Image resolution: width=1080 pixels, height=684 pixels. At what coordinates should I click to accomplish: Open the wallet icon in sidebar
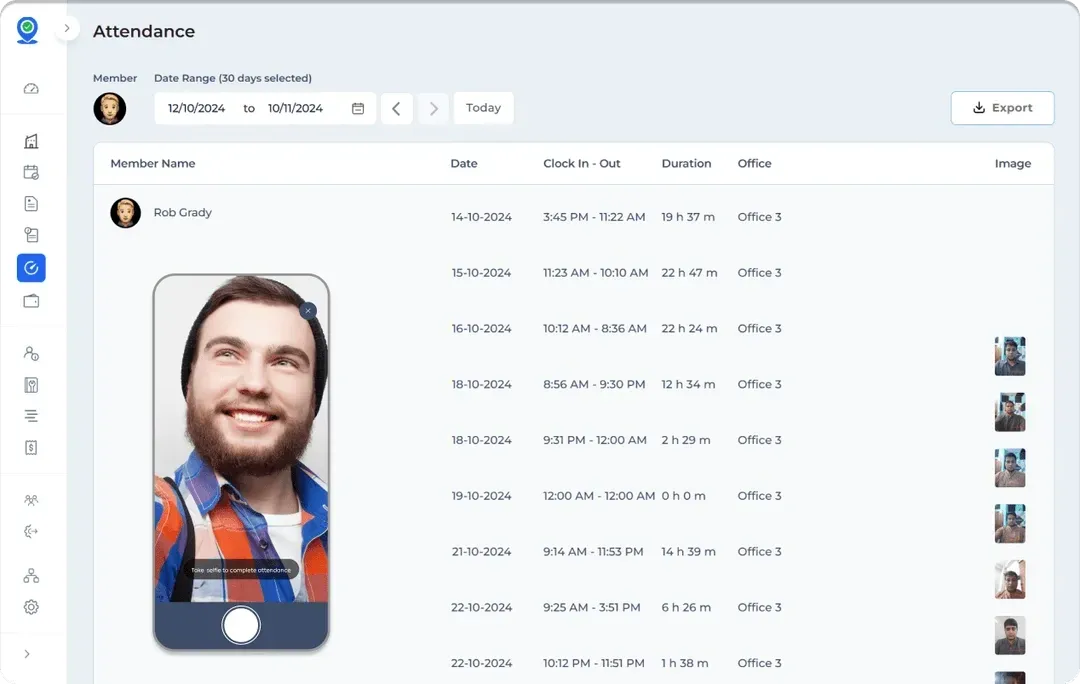[31, 301]
